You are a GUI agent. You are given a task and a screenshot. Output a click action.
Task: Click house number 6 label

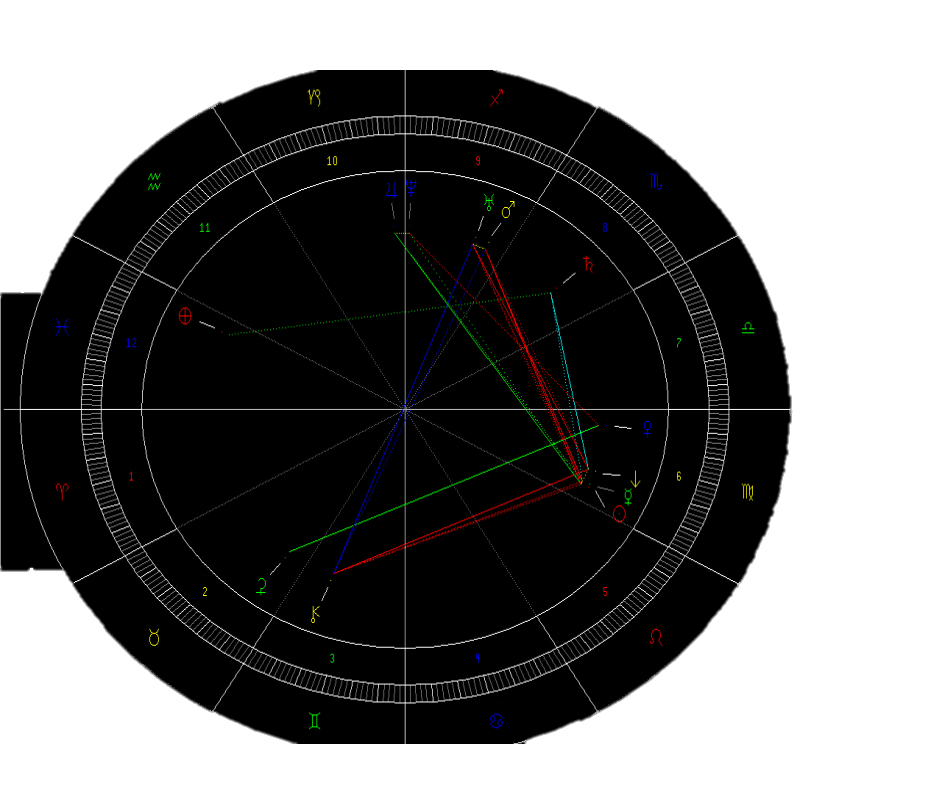(679, 477)
